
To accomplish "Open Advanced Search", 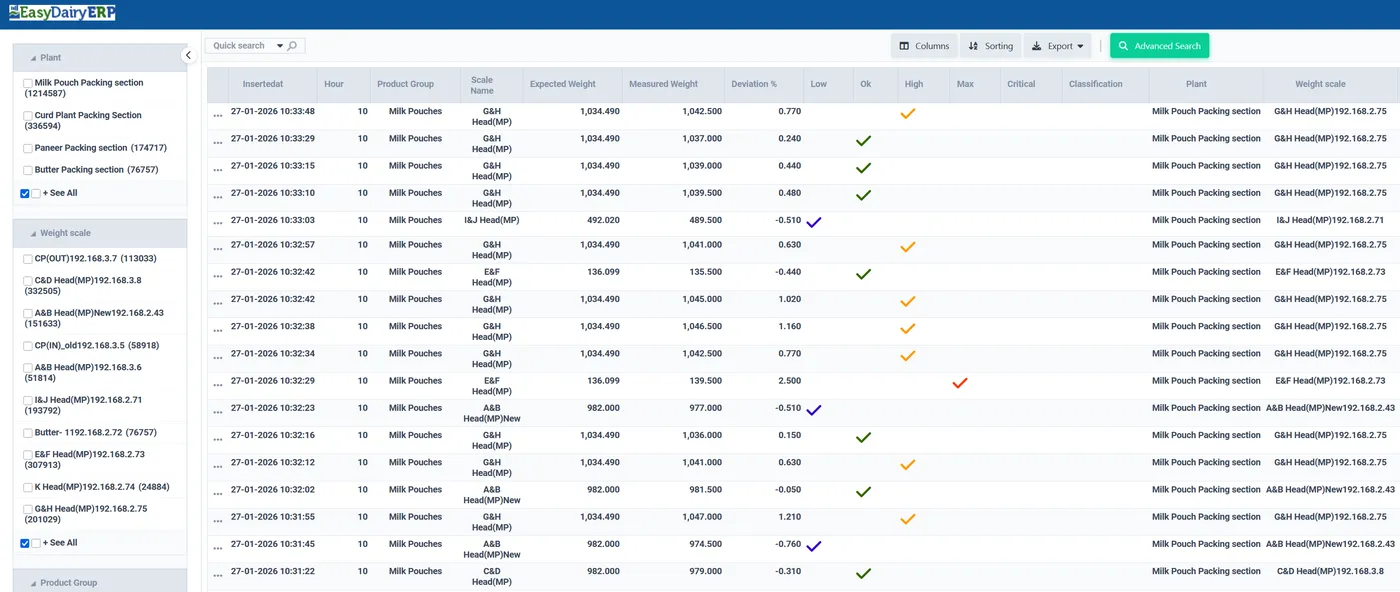I will tap(1159, 46).
